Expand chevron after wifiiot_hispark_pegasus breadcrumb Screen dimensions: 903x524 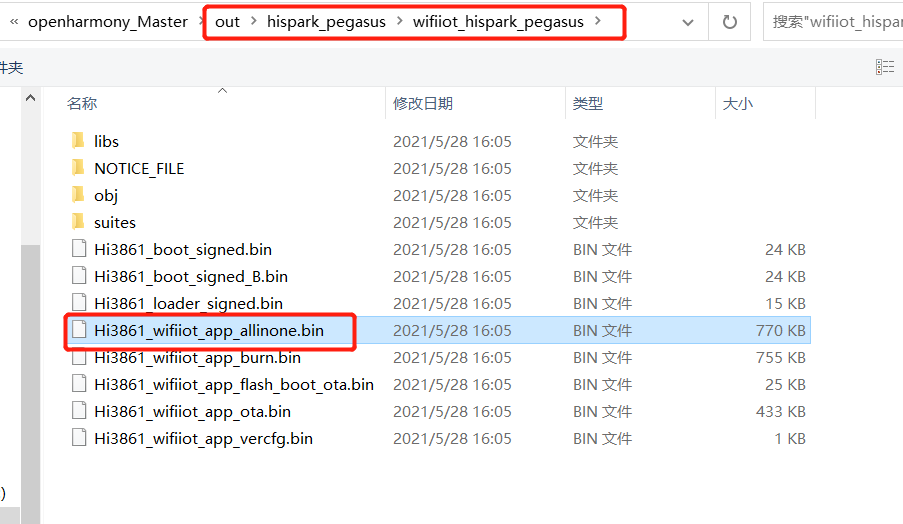[x=598, y=21]
